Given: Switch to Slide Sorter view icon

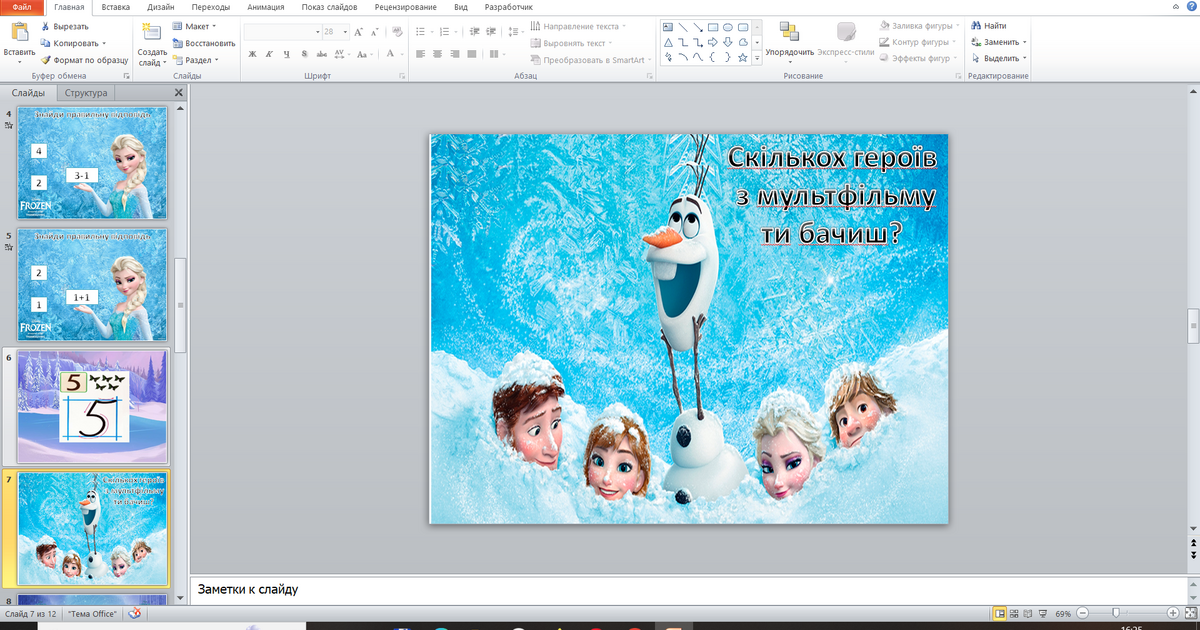Looking at the screenshot, I should (x=1016, y=613).
